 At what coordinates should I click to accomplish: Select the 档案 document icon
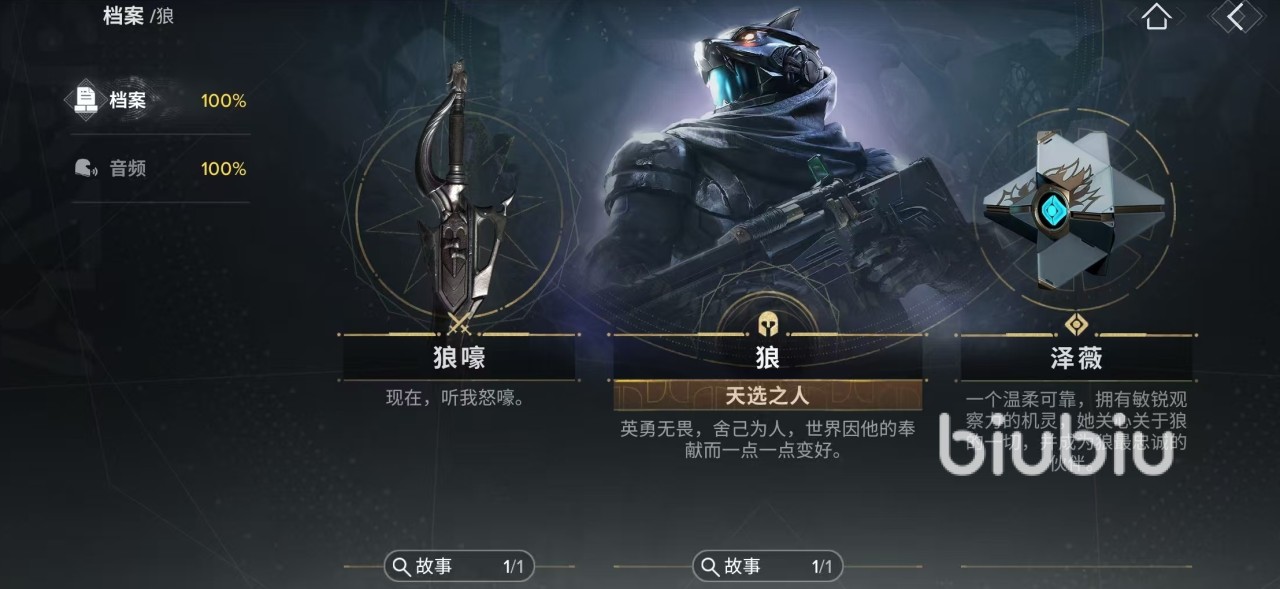click(x=87, y=100)
